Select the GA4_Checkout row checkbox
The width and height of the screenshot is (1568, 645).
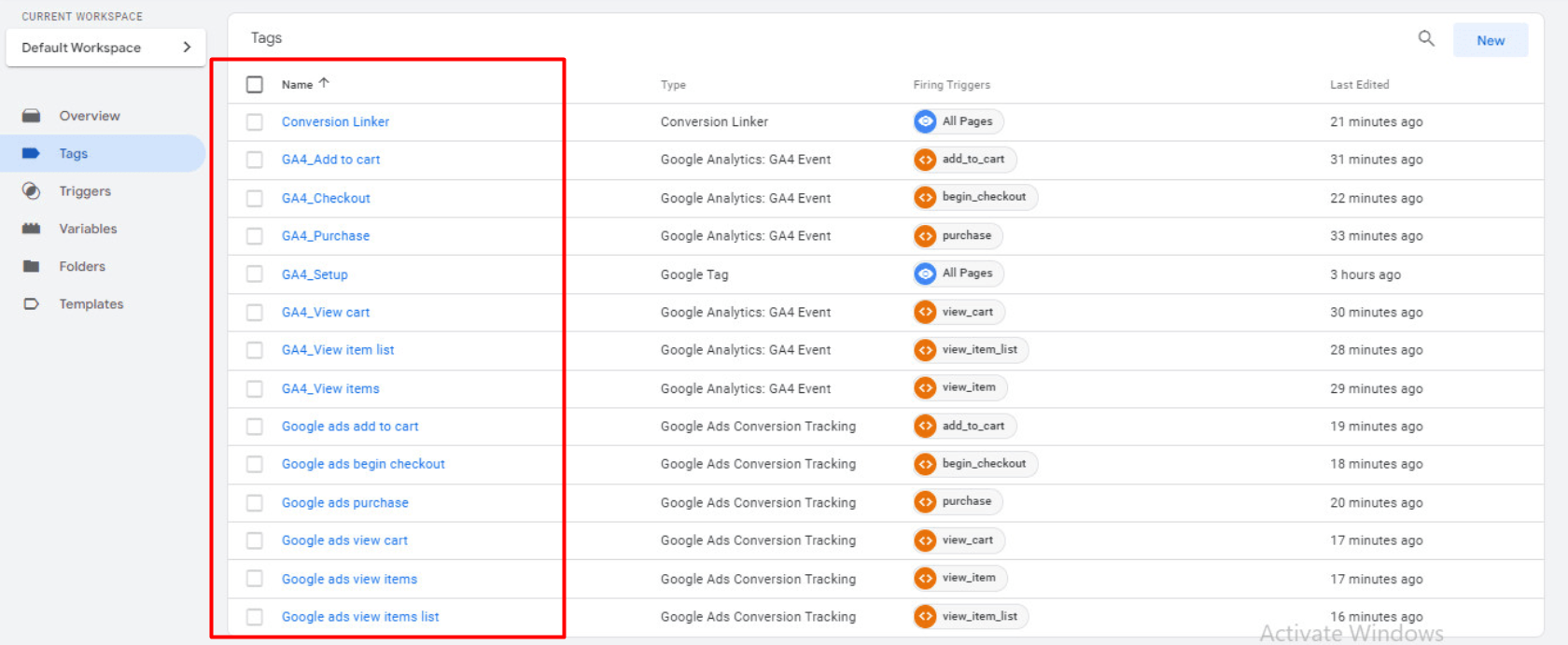coord(255,198)
